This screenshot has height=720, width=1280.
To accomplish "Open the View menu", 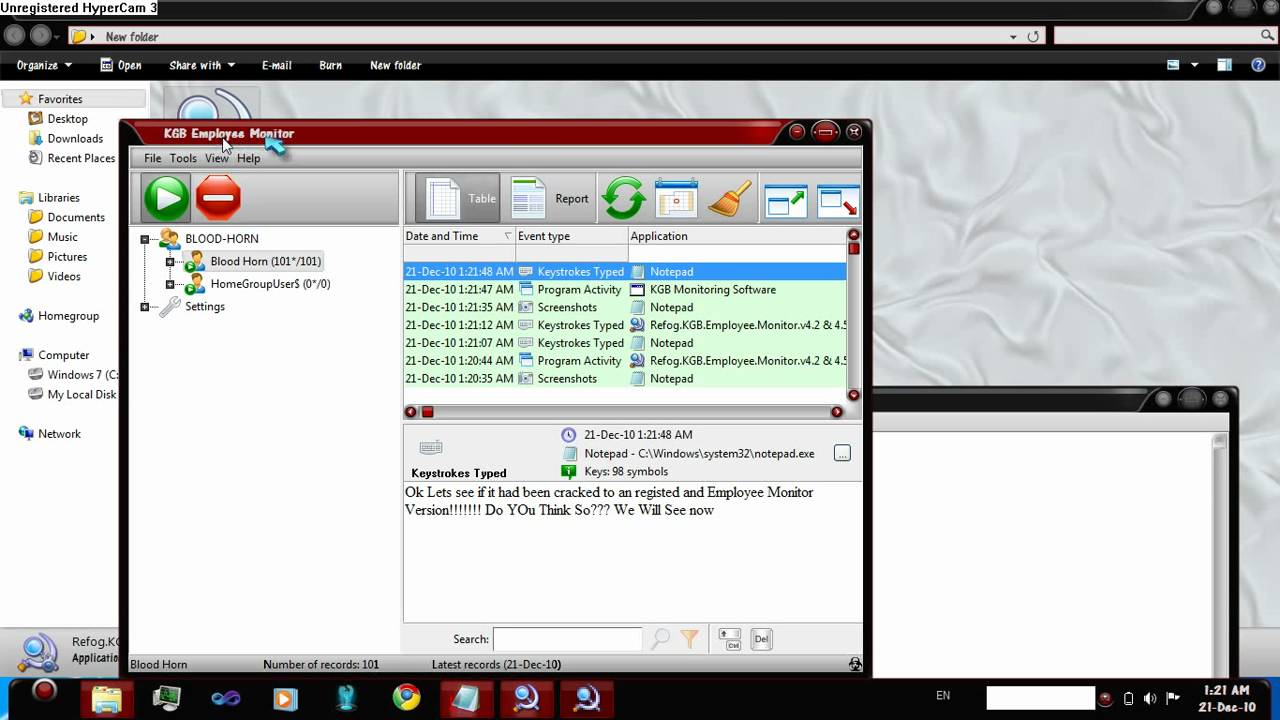I will pyautogui.click(x=217, y=158).
